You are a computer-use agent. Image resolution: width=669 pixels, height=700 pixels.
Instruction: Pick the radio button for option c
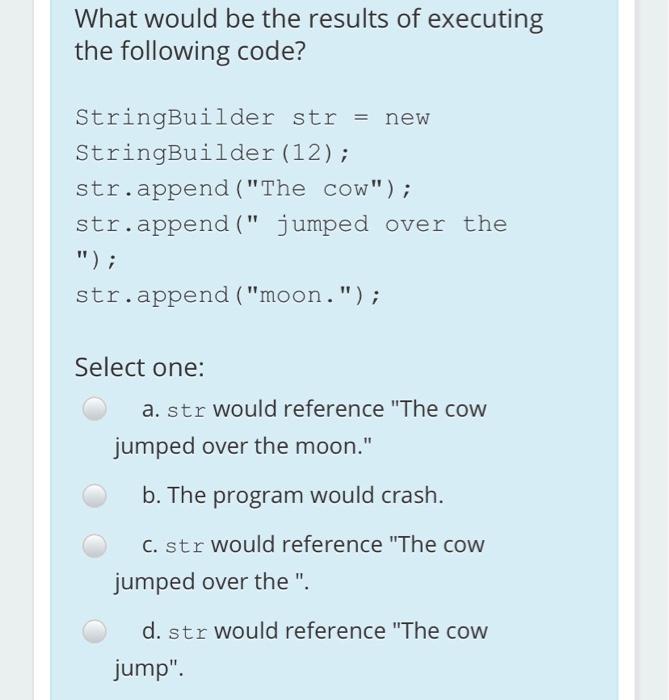(x=95, y=545)
